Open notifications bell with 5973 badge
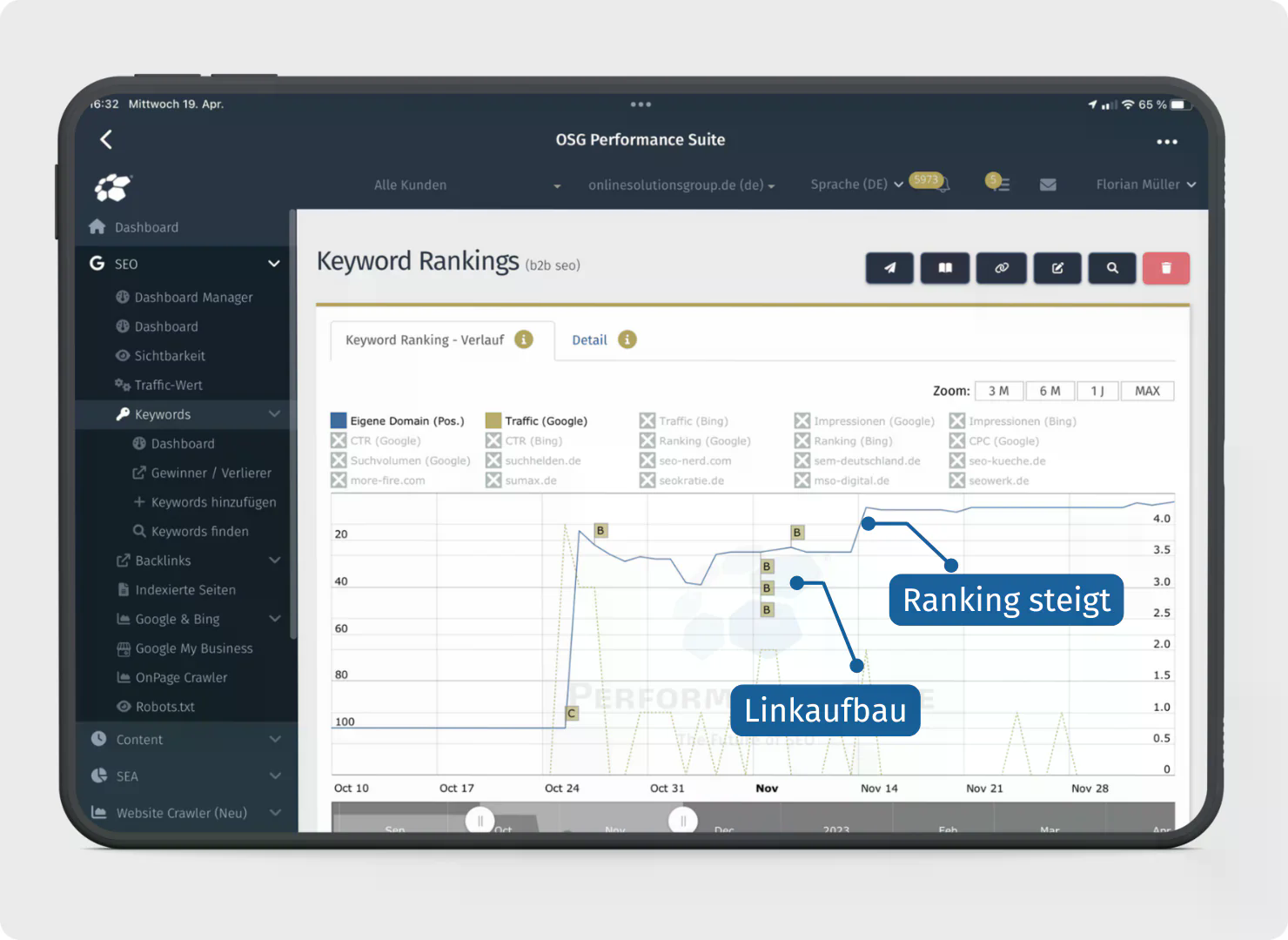This screenshot has width=1288, height=940. 942,185
